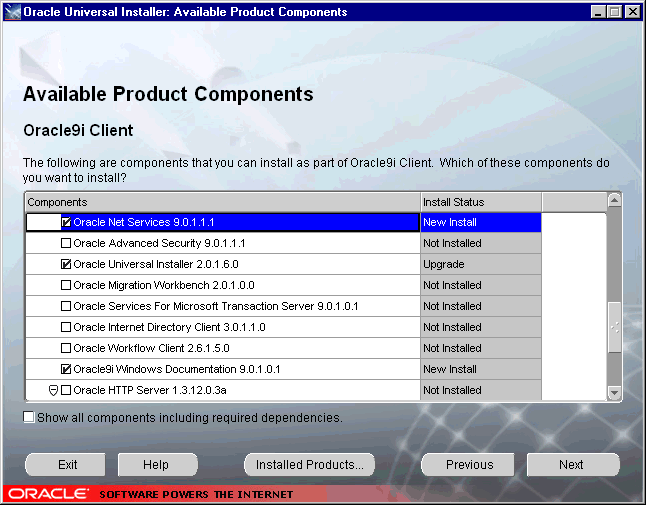Uncheck Oracle Net Services 9.0.1.1.1 checkbox
Screen dimensions: 646x505
(x=66, y=222)
